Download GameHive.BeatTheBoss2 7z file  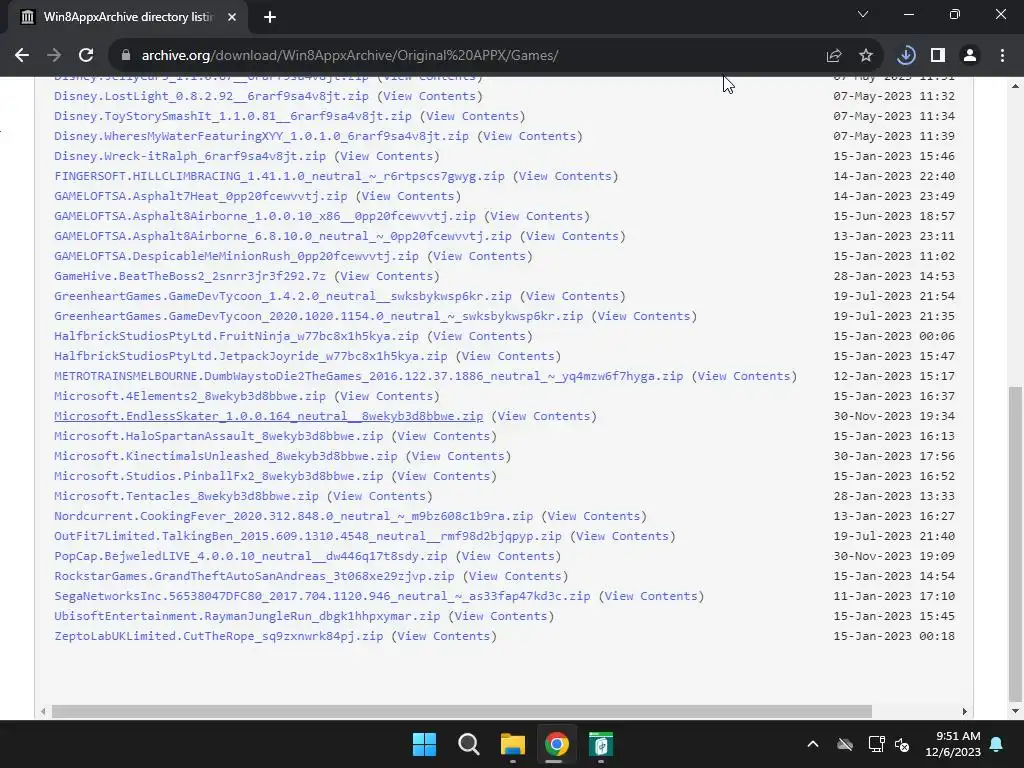coord(189,276)
